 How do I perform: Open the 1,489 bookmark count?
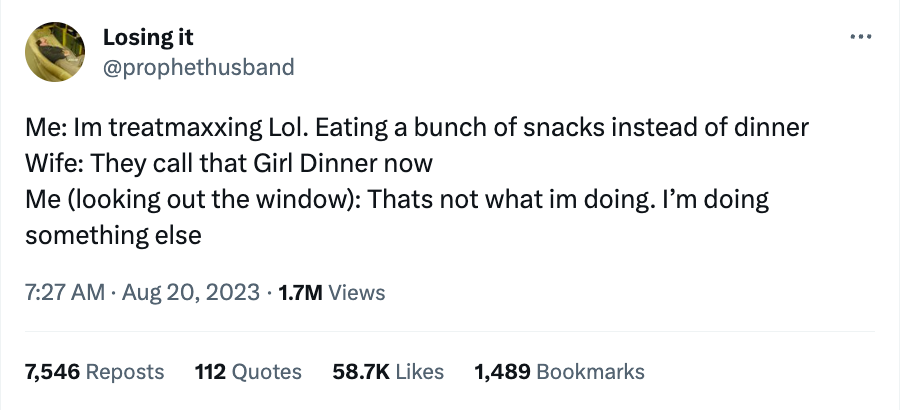pyautogui.click(x=503, y=372)
